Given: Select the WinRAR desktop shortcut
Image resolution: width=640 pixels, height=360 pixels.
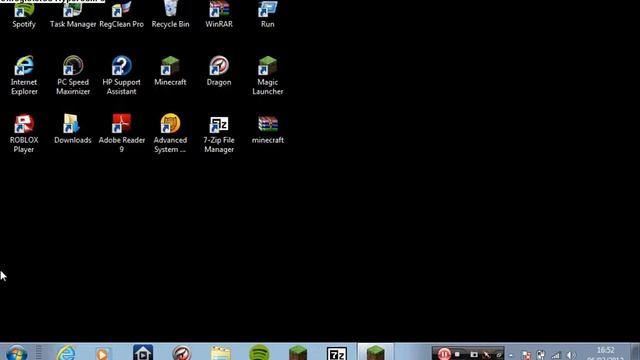Looking at the screenshot, I should [219, 14].
